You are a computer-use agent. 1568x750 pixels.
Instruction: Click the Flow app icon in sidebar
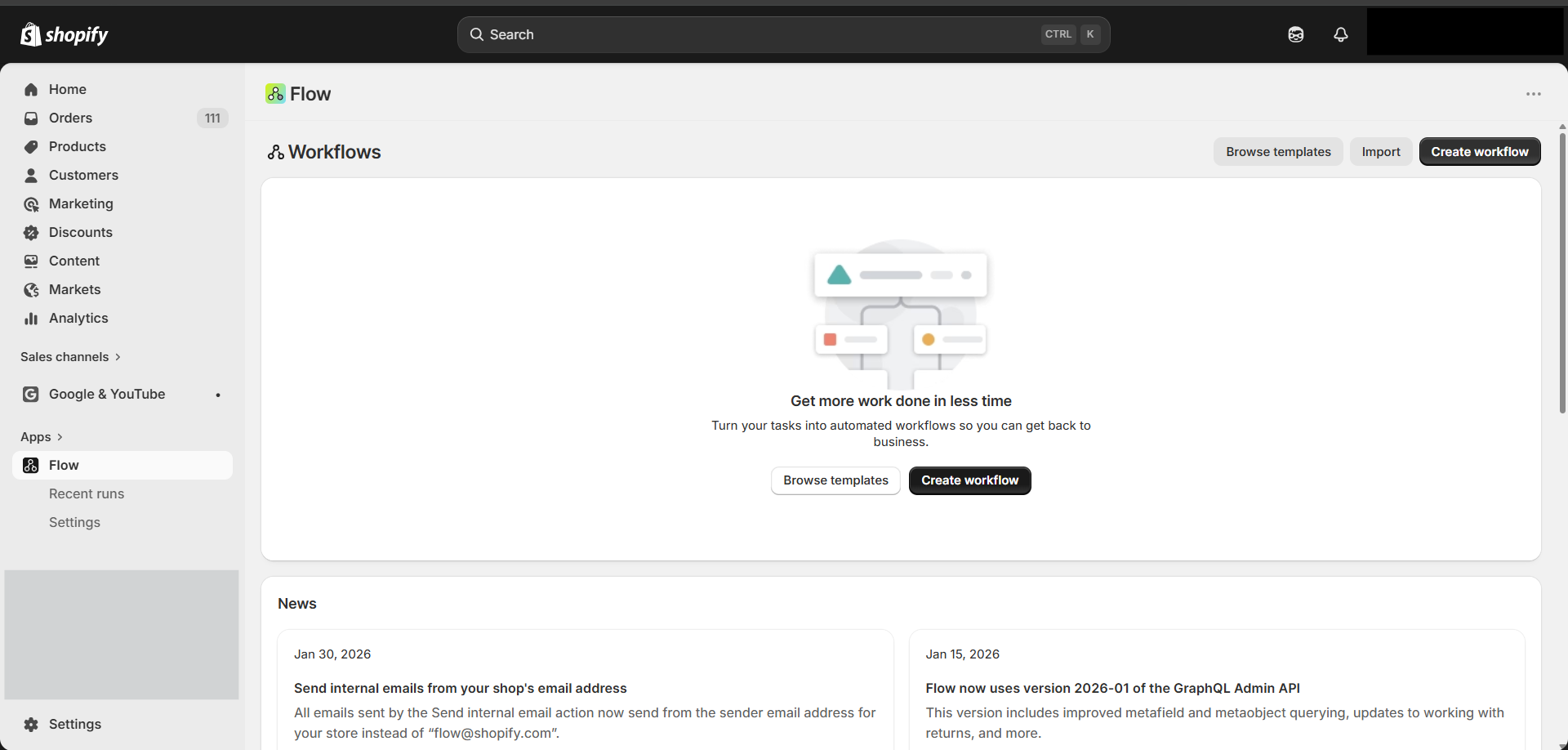pyautogui.click(x=31, y=466)
